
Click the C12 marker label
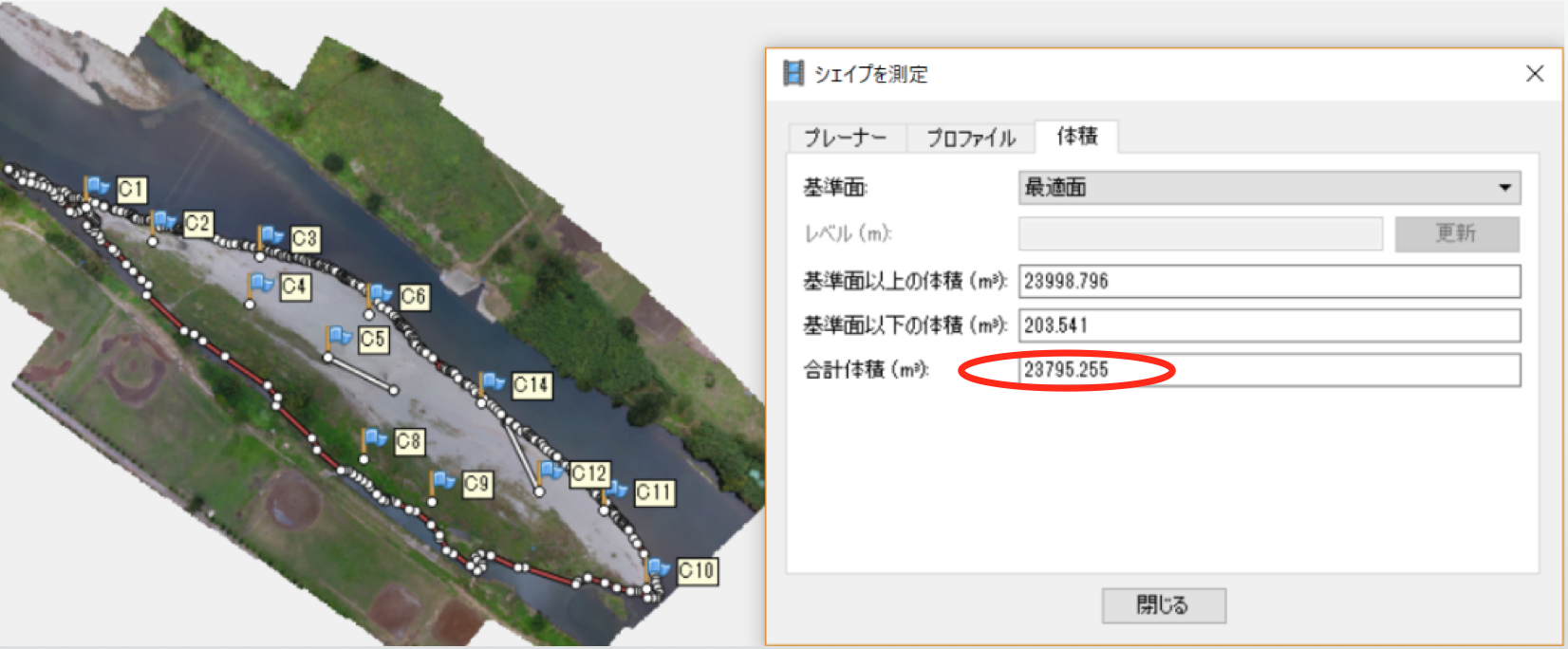(589, 473)
